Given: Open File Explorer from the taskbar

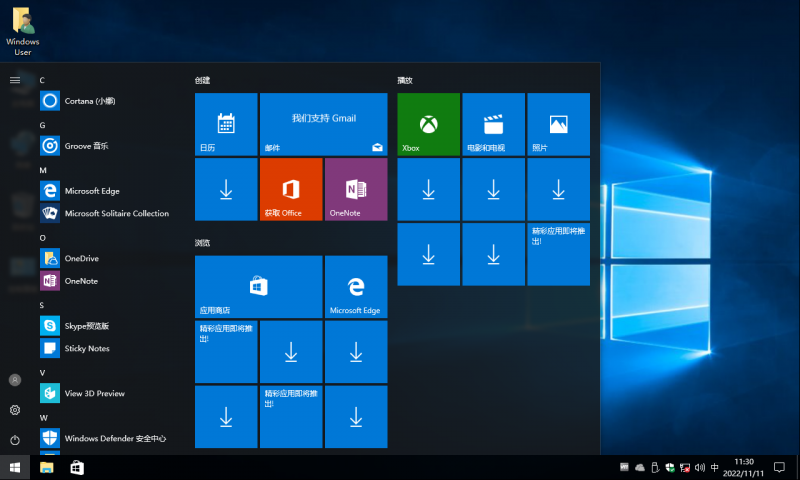Looking at the screenshot, I should (46, 467).
